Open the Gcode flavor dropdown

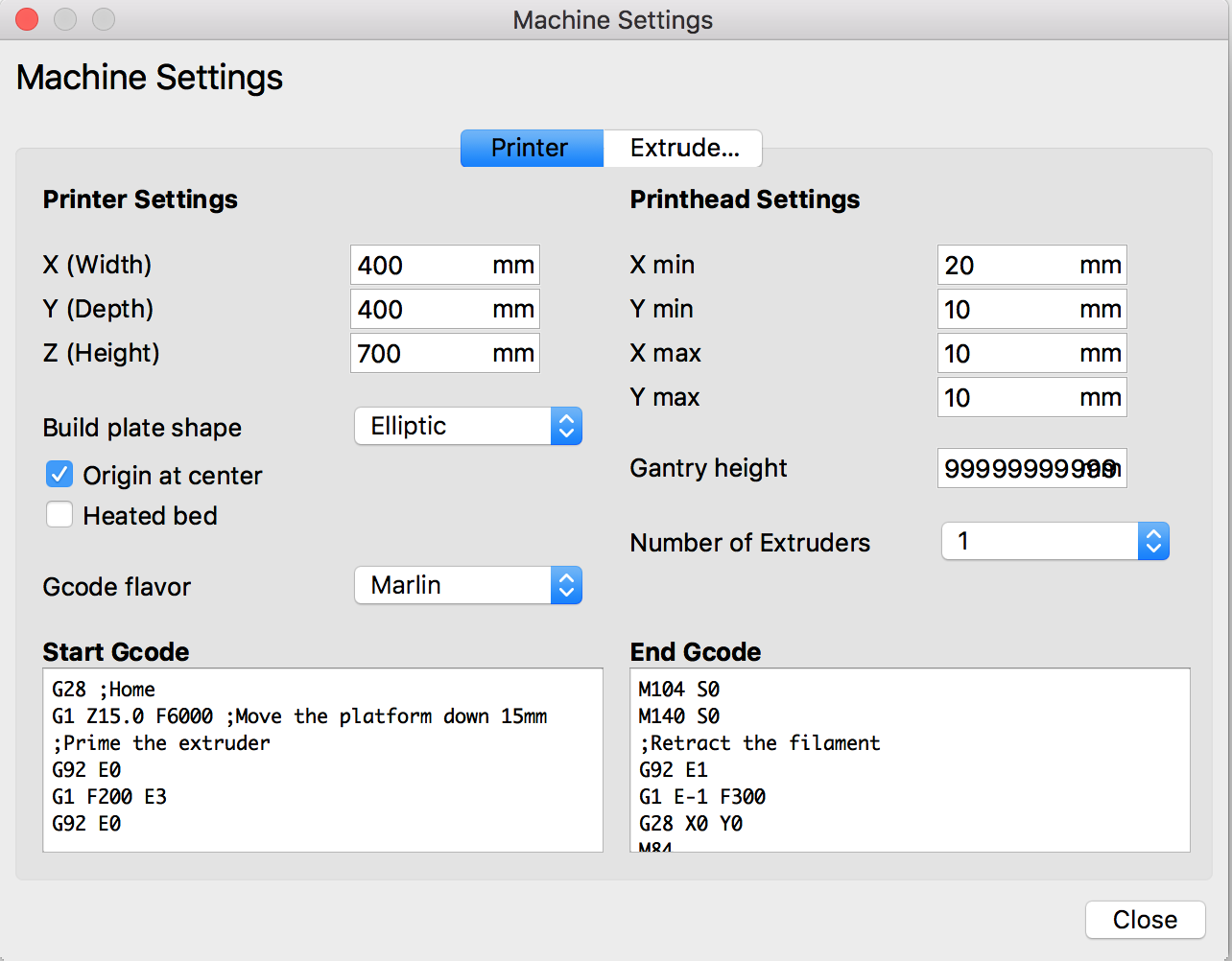tap(468, 585)
